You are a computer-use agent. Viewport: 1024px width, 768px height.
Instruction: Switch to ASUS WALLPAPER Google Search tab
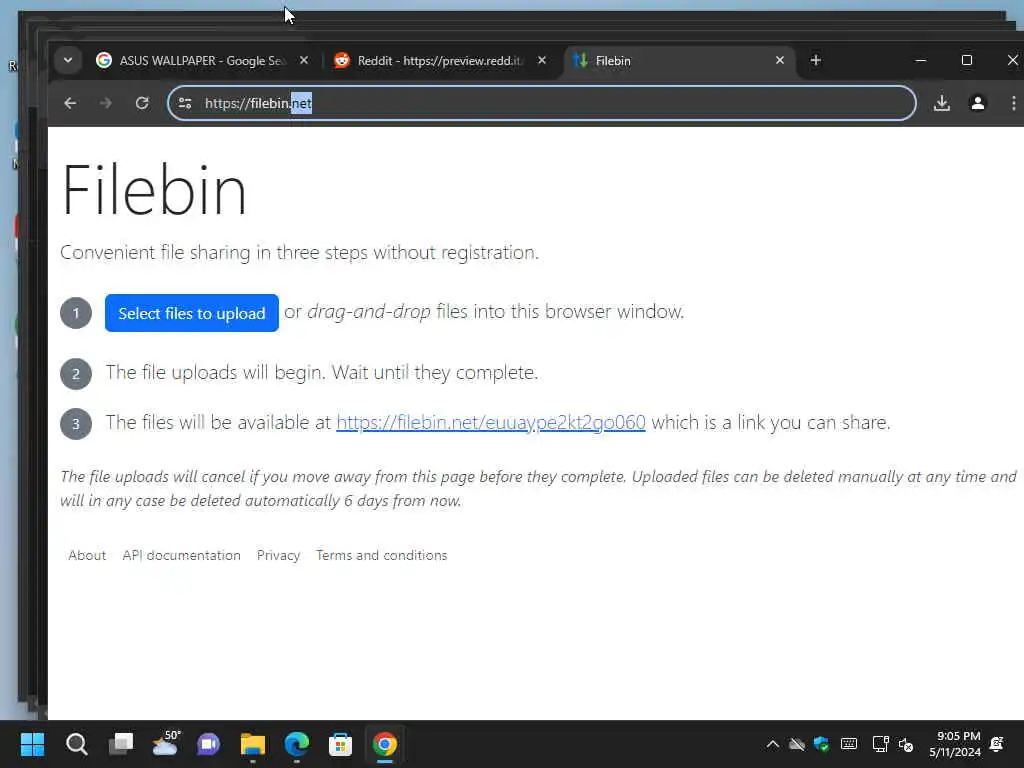195,61
